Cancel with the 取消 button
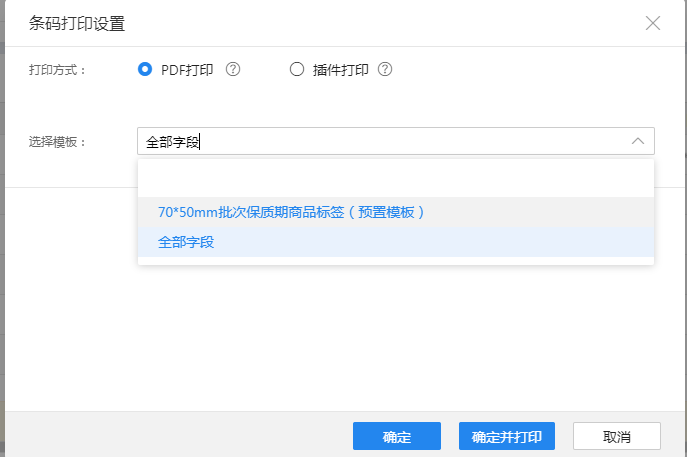This screenshot has width=687, height=457. (616, 437)
